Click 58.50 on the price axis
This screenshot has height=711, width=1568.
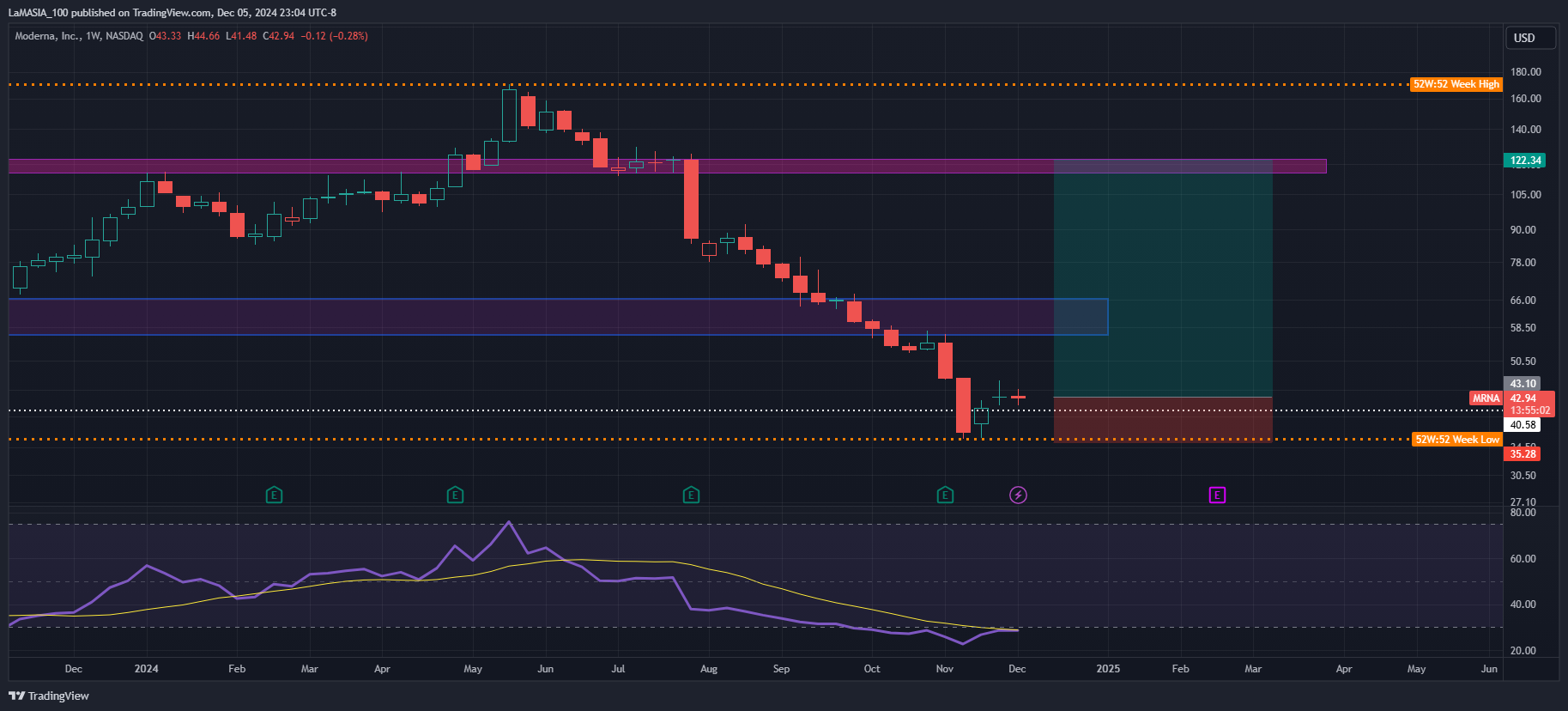click(x=1523, y=328)
